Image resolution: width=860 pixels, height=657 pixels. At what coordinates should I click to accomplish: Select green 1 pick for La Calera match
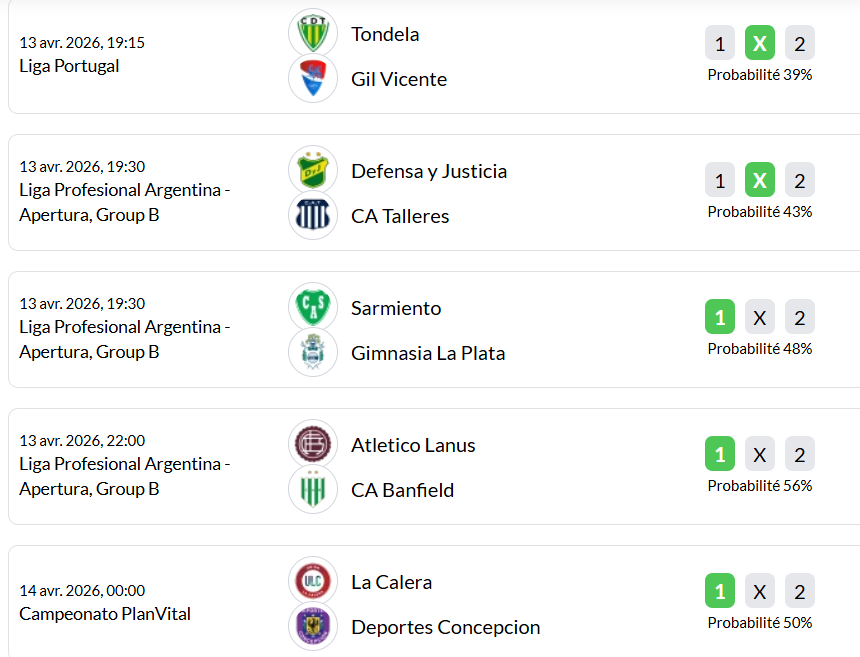coord(720,591)
